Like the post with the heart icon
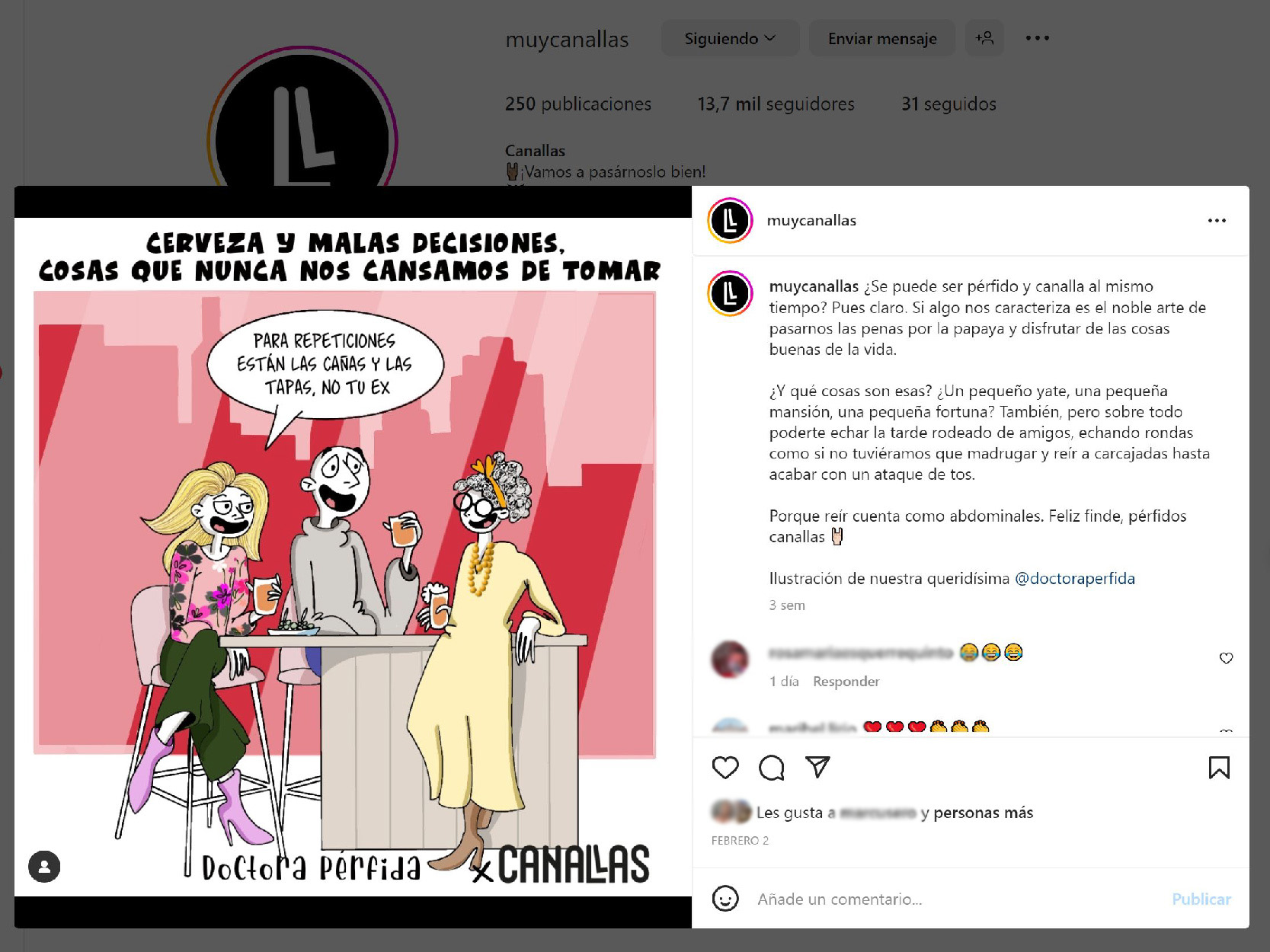This screenshot has width=1270, height=952. click(x=725, y=768)
